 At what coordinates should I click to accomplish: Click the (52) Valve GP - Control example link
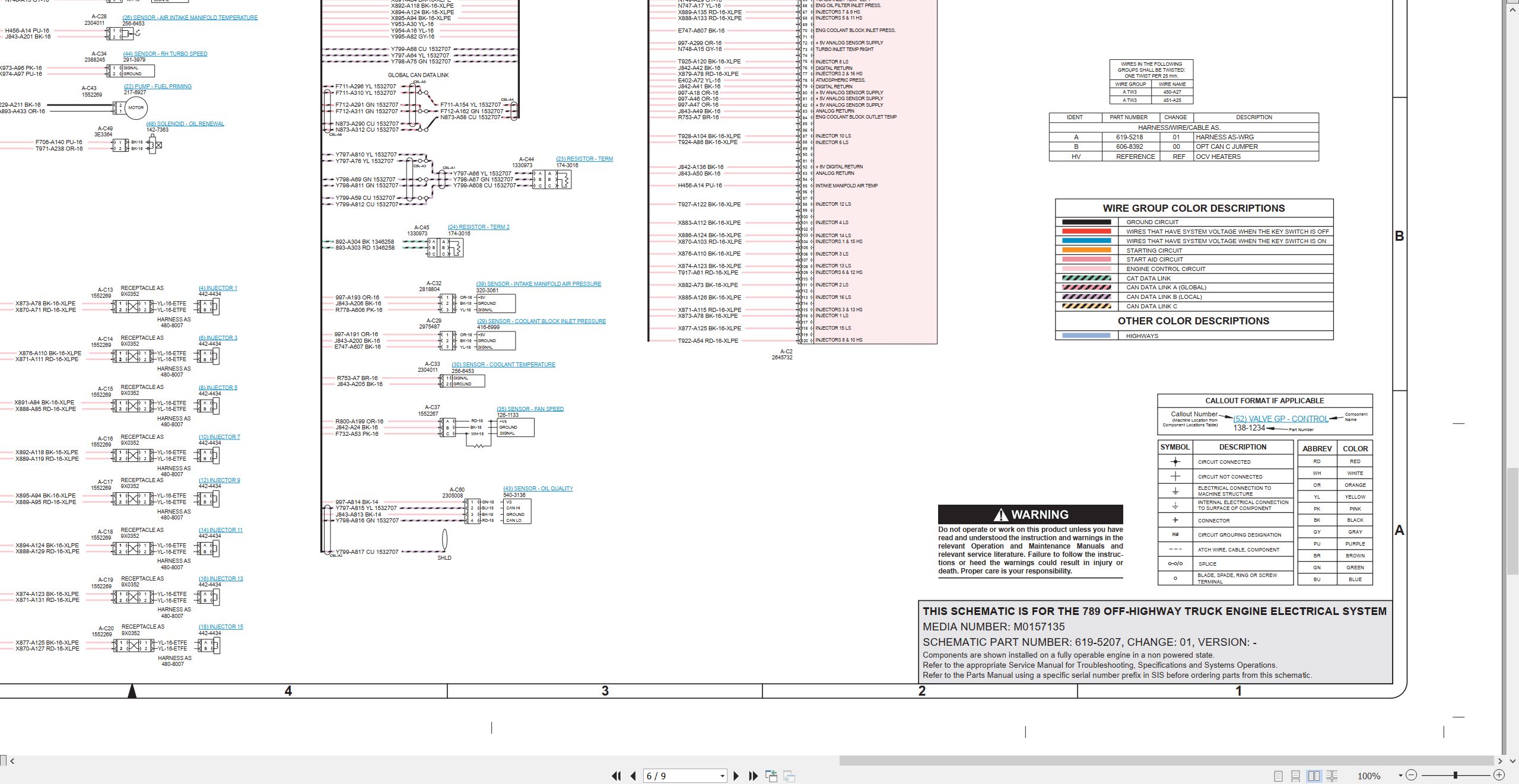[x=1280, y=419]
